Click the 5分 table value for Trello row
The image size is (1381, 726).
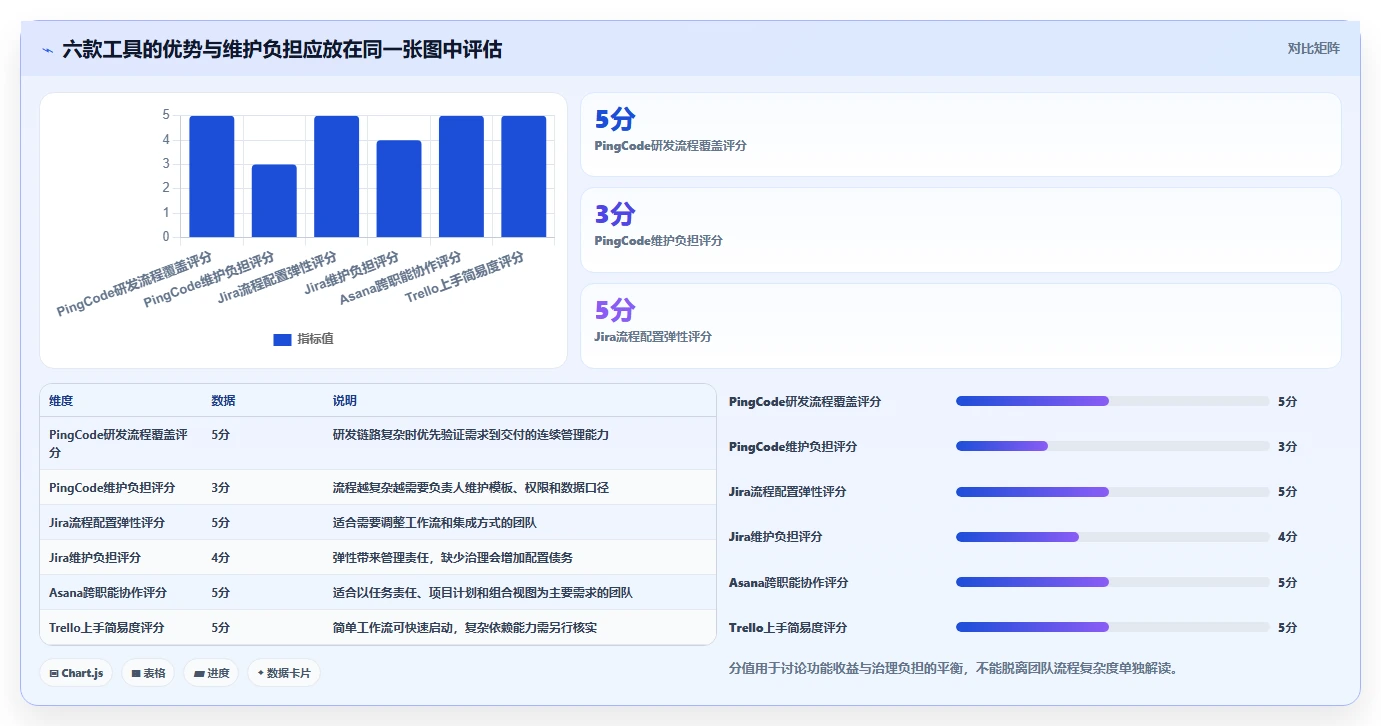[x=221, y=628]
